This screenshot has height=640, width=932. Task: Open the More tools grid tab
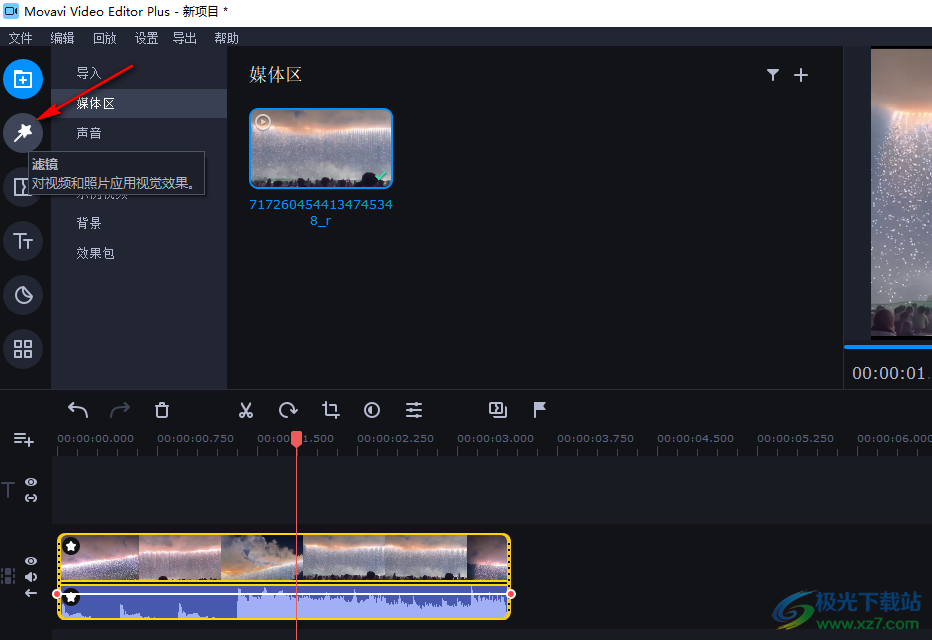[x=23, y=349]
